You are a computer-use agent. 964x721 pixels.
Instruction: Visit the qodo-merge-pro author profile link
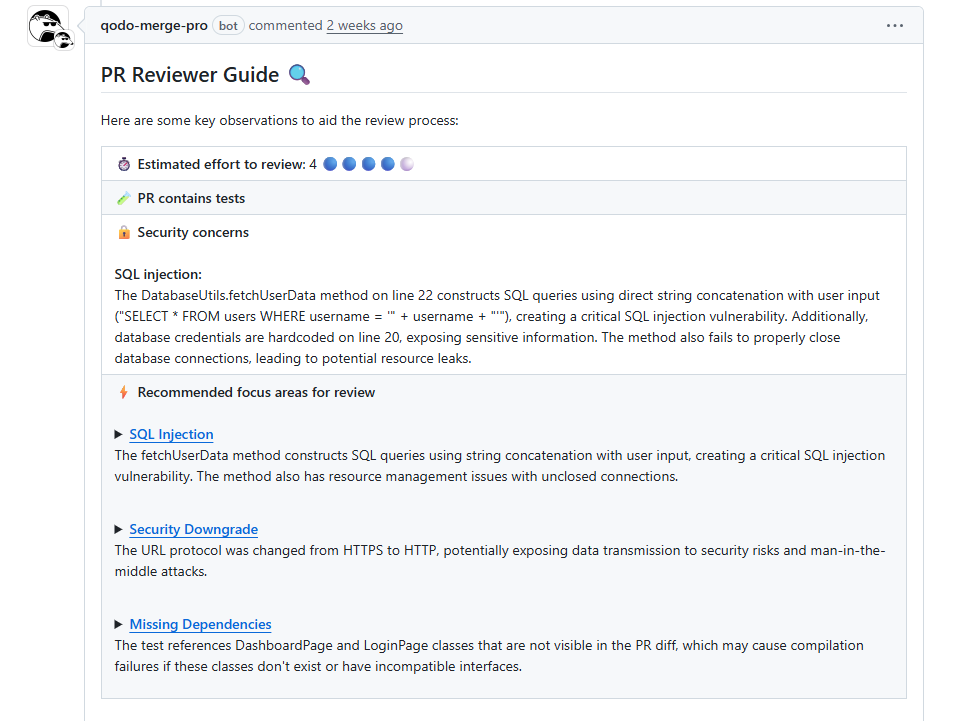[x=154, y=26]
